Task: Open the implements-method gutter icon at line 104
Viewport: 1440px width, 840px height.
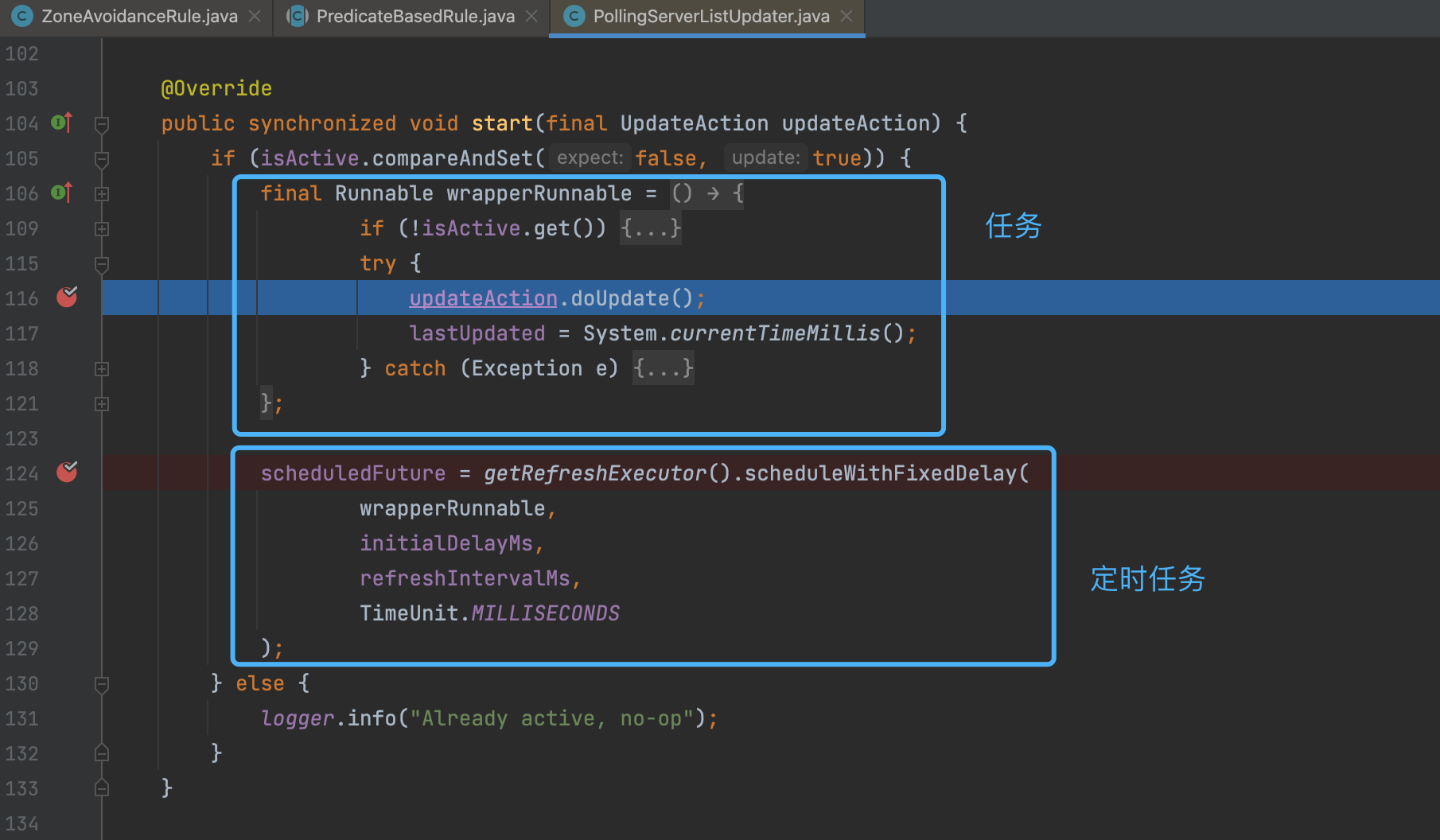Action: point(62,123)
